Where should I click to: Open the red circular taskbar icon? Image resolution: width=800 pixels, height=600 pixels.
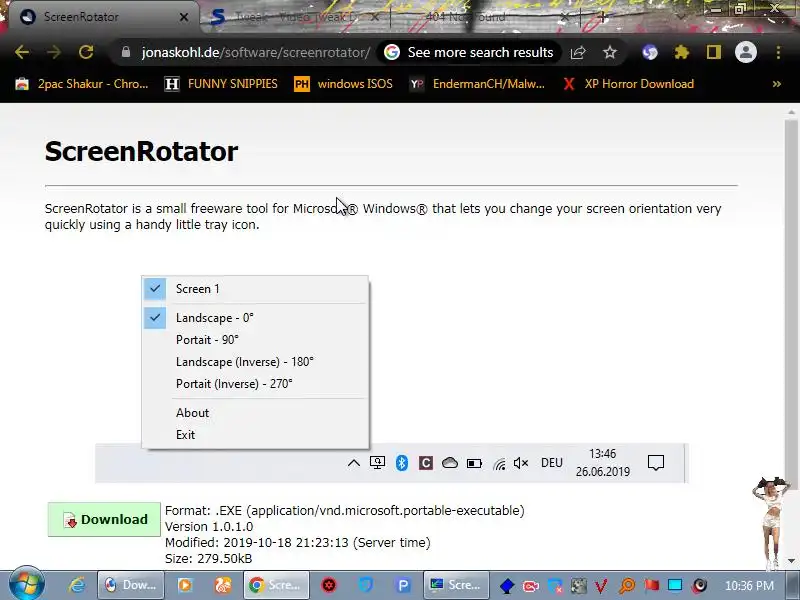pos(329,585)
